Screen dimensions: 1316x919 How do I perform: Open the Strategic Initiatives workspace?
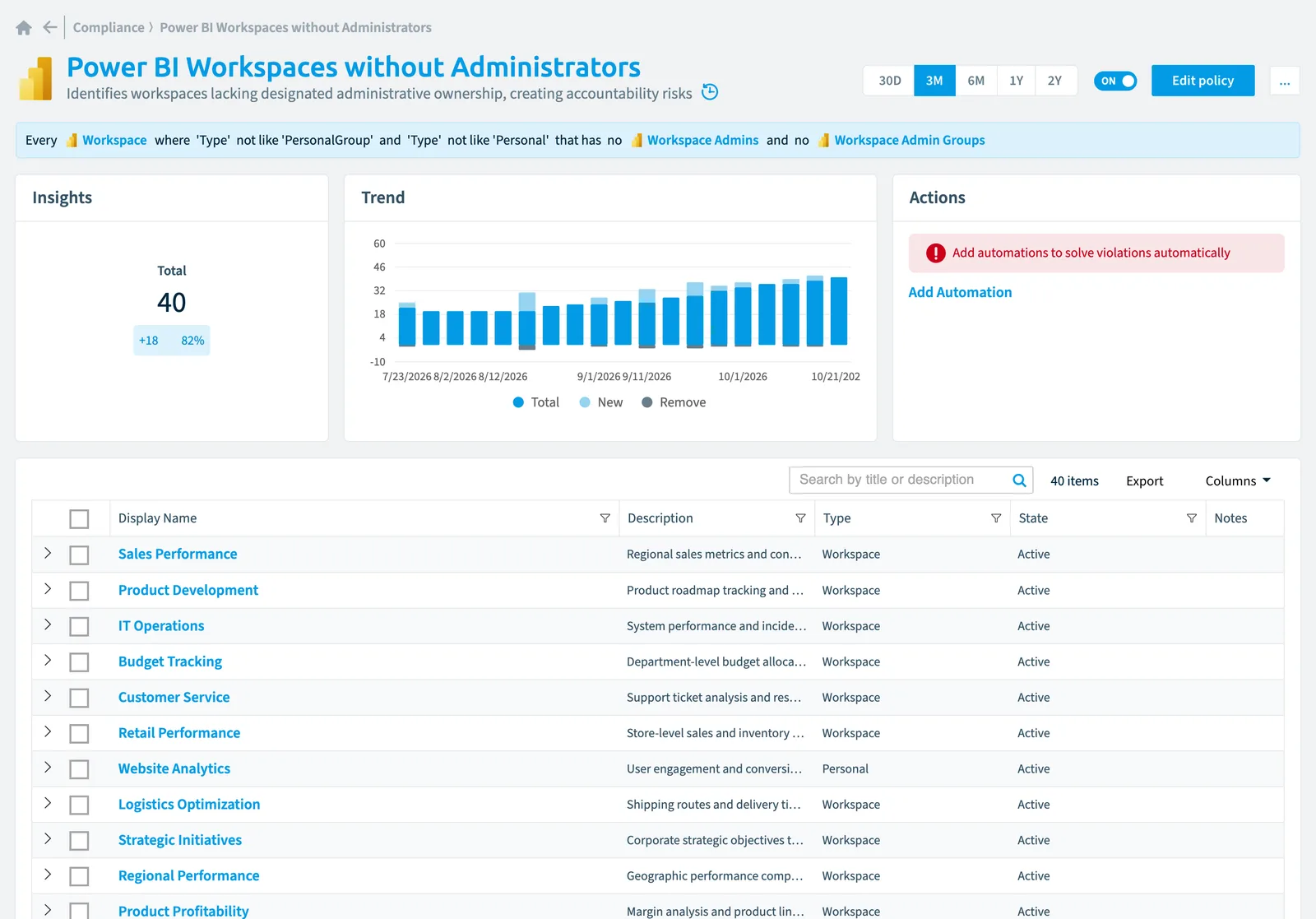click(180, 840)
